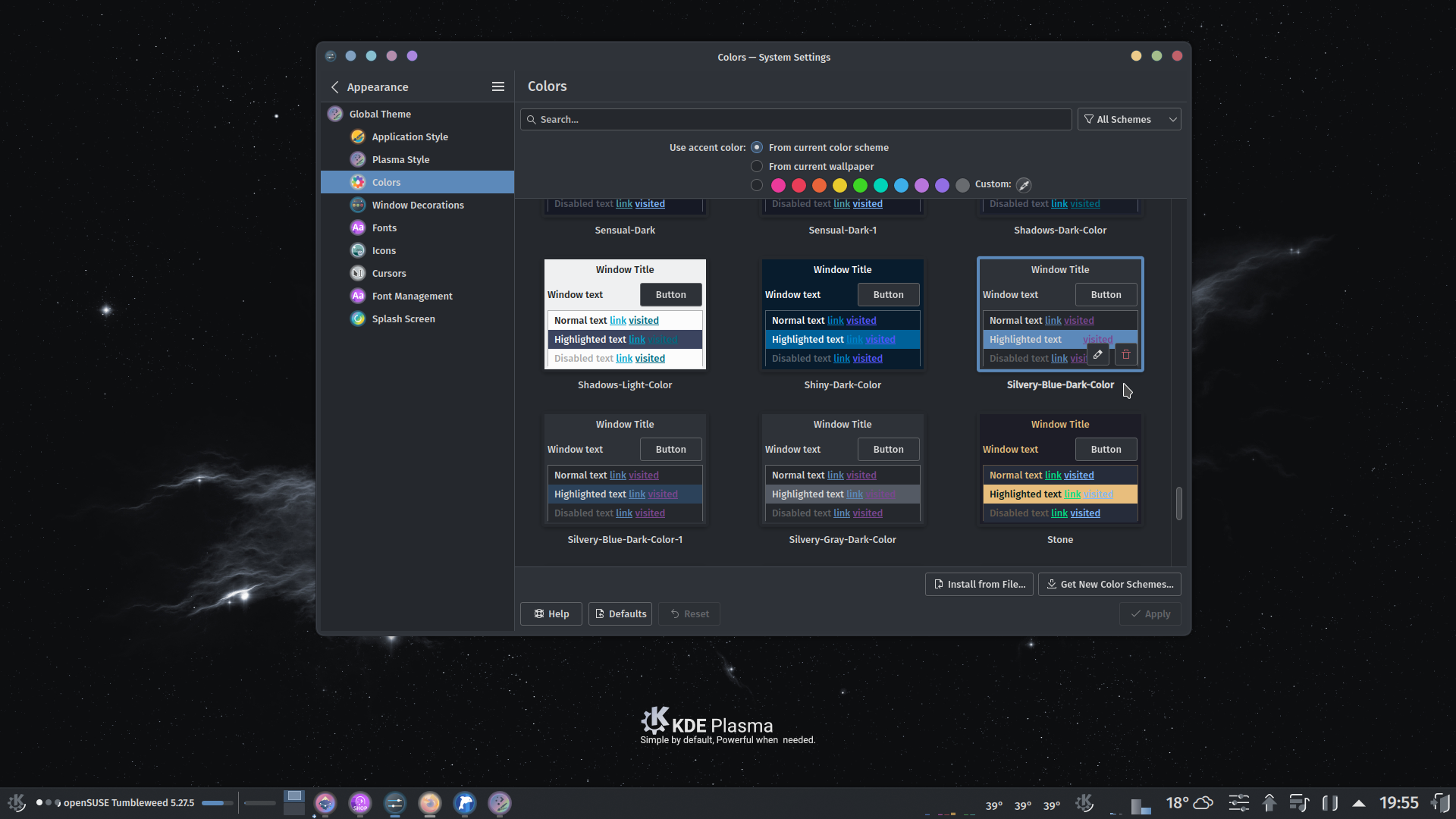Click the taskbar clock showing 19:55

pyautogui.click(x=1398, y=802)
